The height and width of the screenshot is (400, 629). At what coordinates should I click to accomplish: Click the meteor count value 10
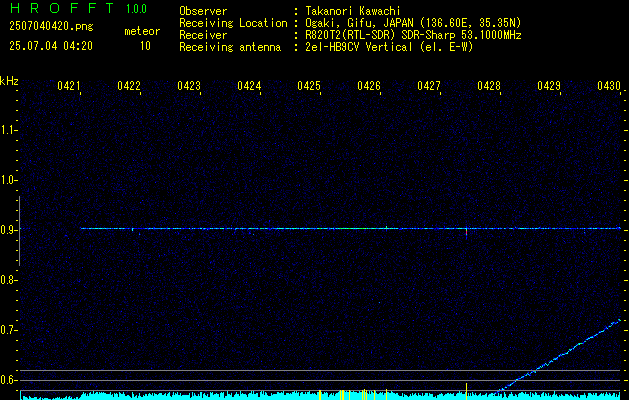145,46
